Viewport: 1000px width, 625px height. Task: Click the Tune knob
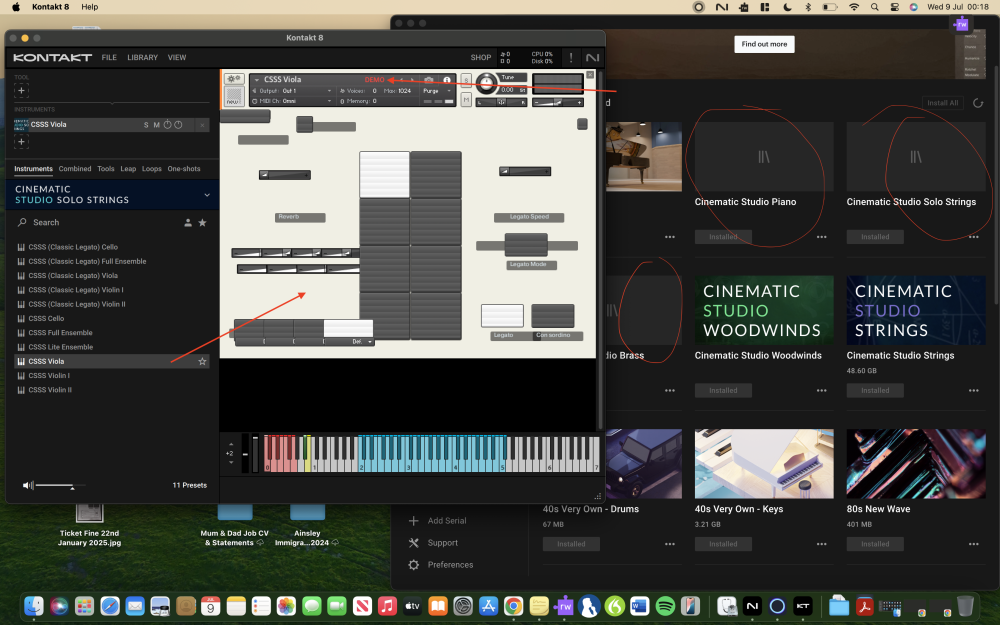pyautogui.click(x=486, y=83)
